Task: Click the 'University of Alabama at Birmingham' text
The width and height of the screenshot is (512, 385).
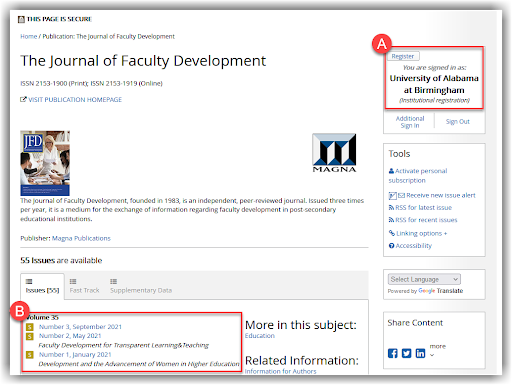Action: pos(434,84)
